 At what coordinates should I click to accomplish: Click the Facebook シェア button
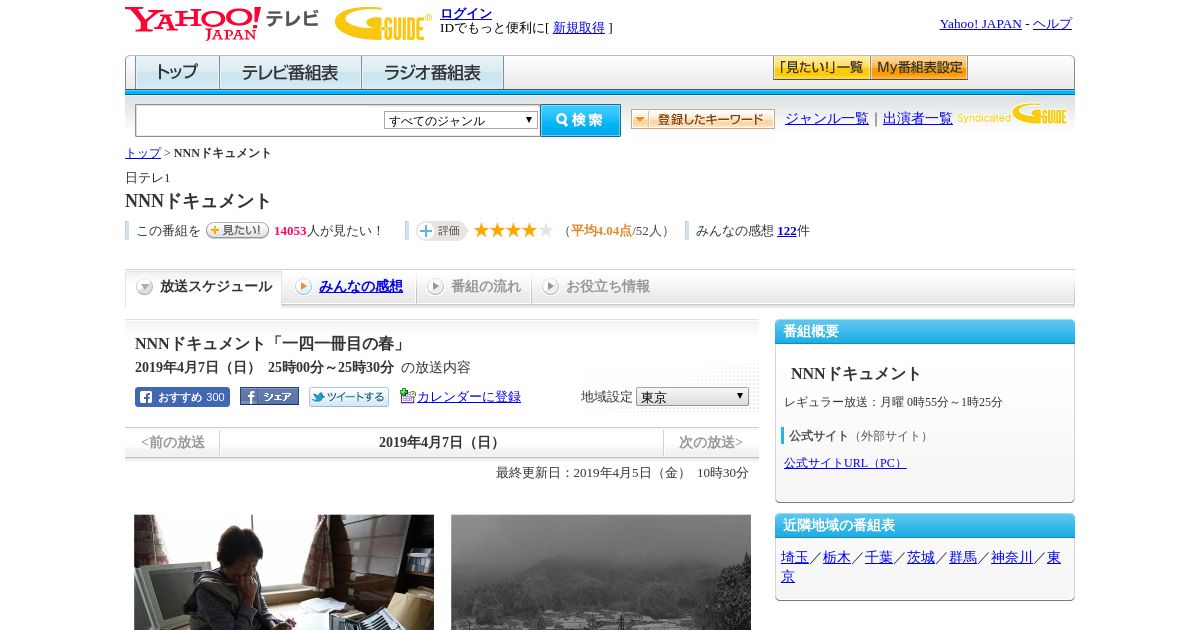point(269,397)
